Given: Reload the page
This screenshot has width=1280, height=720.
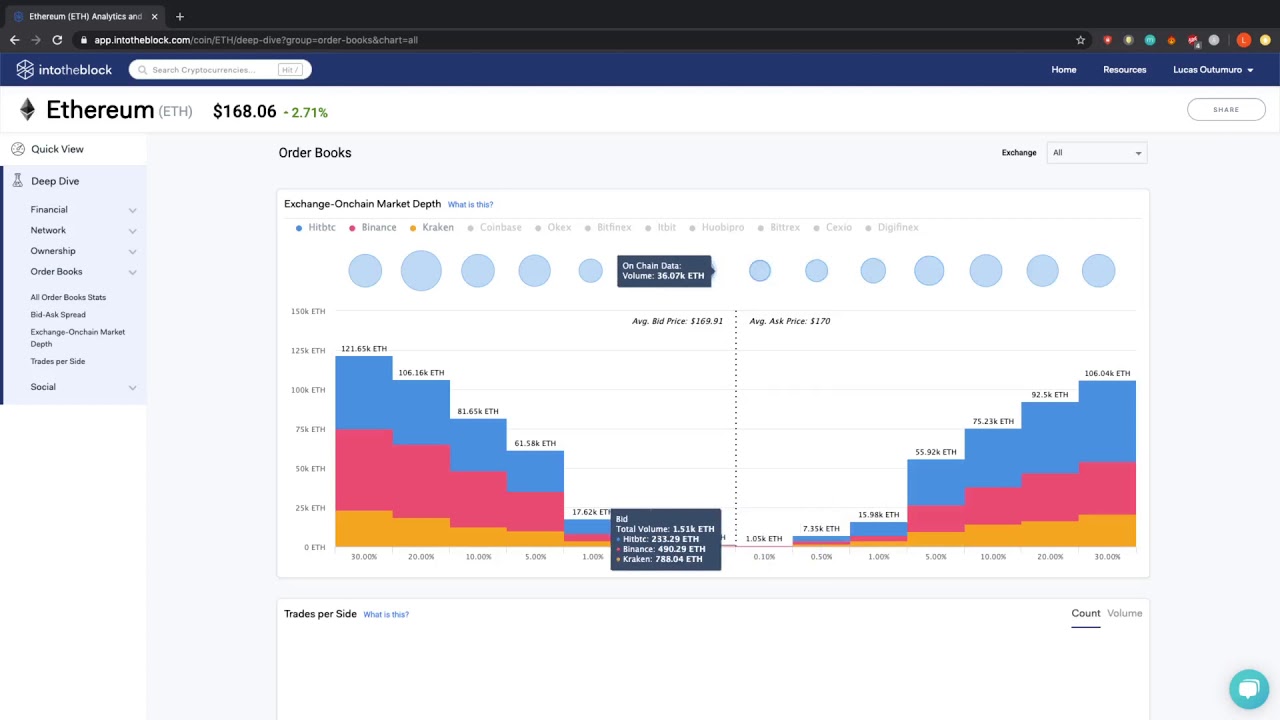Looking at the screenshot, I should (x=57, y=40).
